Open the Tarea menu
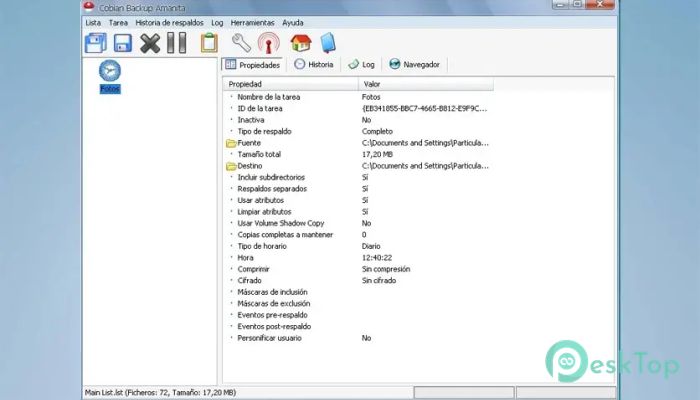Image resolution: width=700 pixels, height=400 pixels. [118, 22]
